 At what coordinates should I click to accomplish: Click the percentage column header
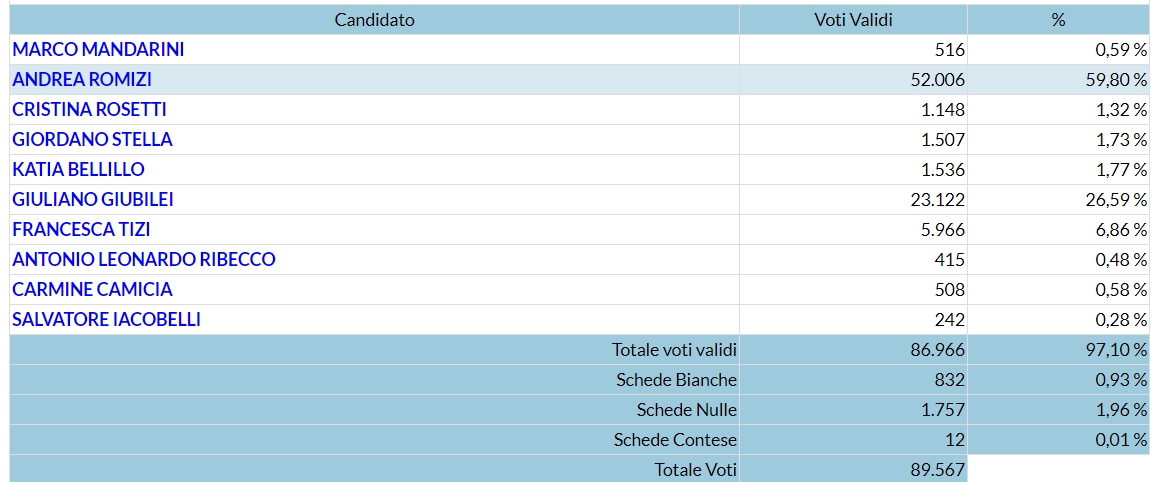(1059, 20)
